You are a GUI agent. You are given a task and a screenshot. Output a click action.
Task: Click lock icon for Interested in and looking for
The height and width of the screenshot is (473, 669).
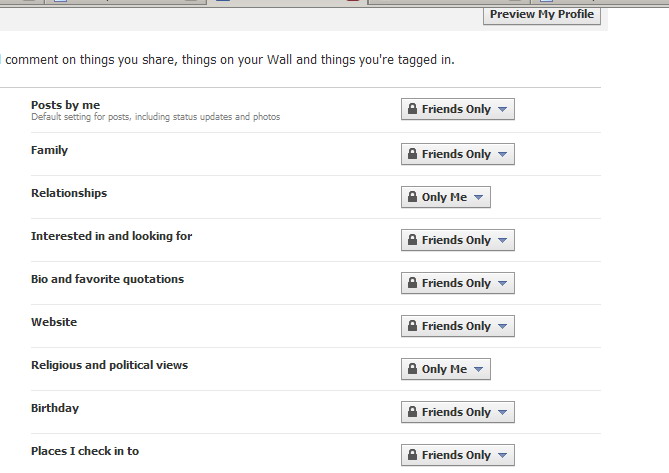coord(411,240)
